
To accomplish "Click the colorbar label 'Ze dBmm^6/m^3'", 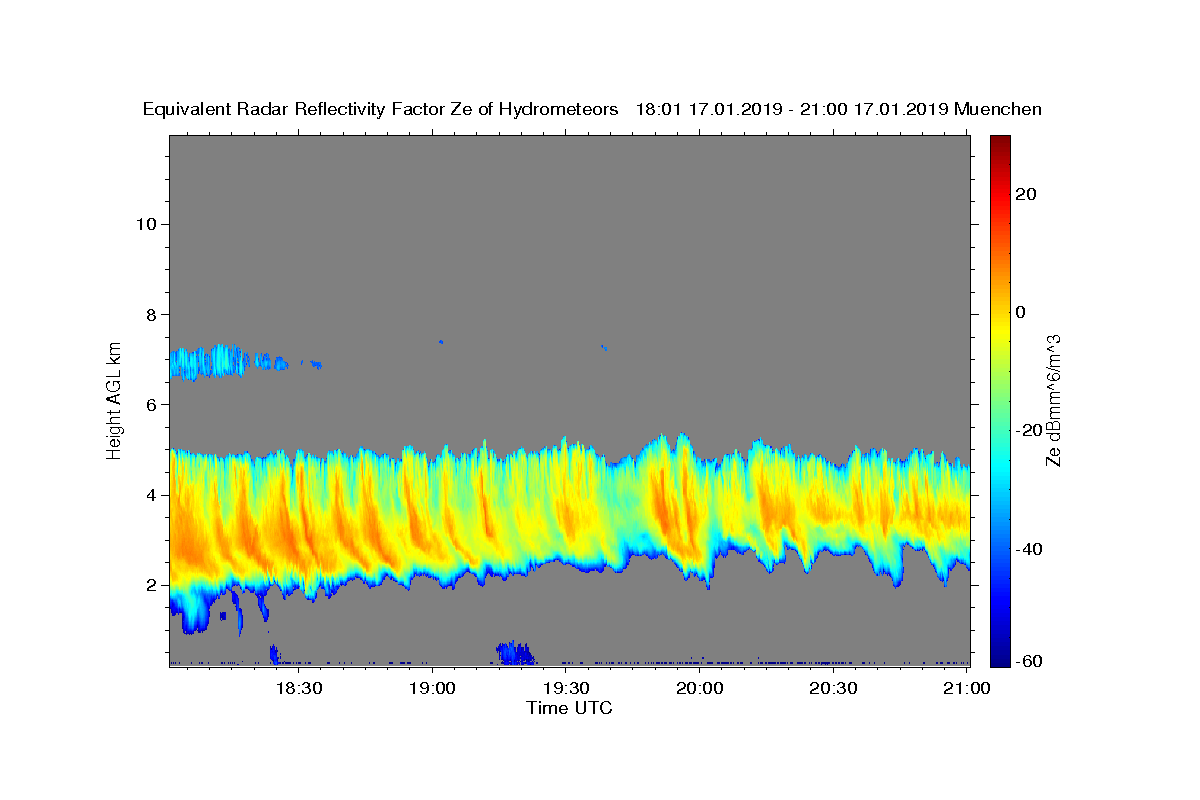I will (x=1053, y=400).
